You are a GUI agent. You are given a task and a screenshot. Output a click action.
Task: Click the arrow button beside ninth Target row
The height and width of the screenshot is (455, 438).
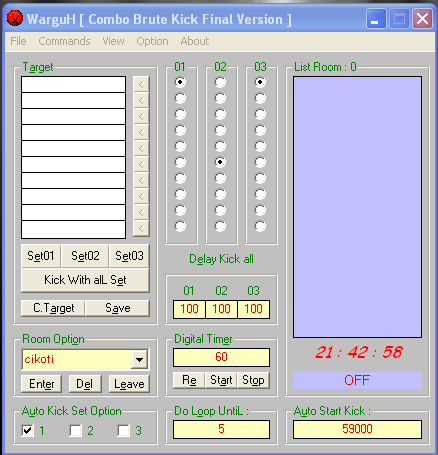click(141, 212)
